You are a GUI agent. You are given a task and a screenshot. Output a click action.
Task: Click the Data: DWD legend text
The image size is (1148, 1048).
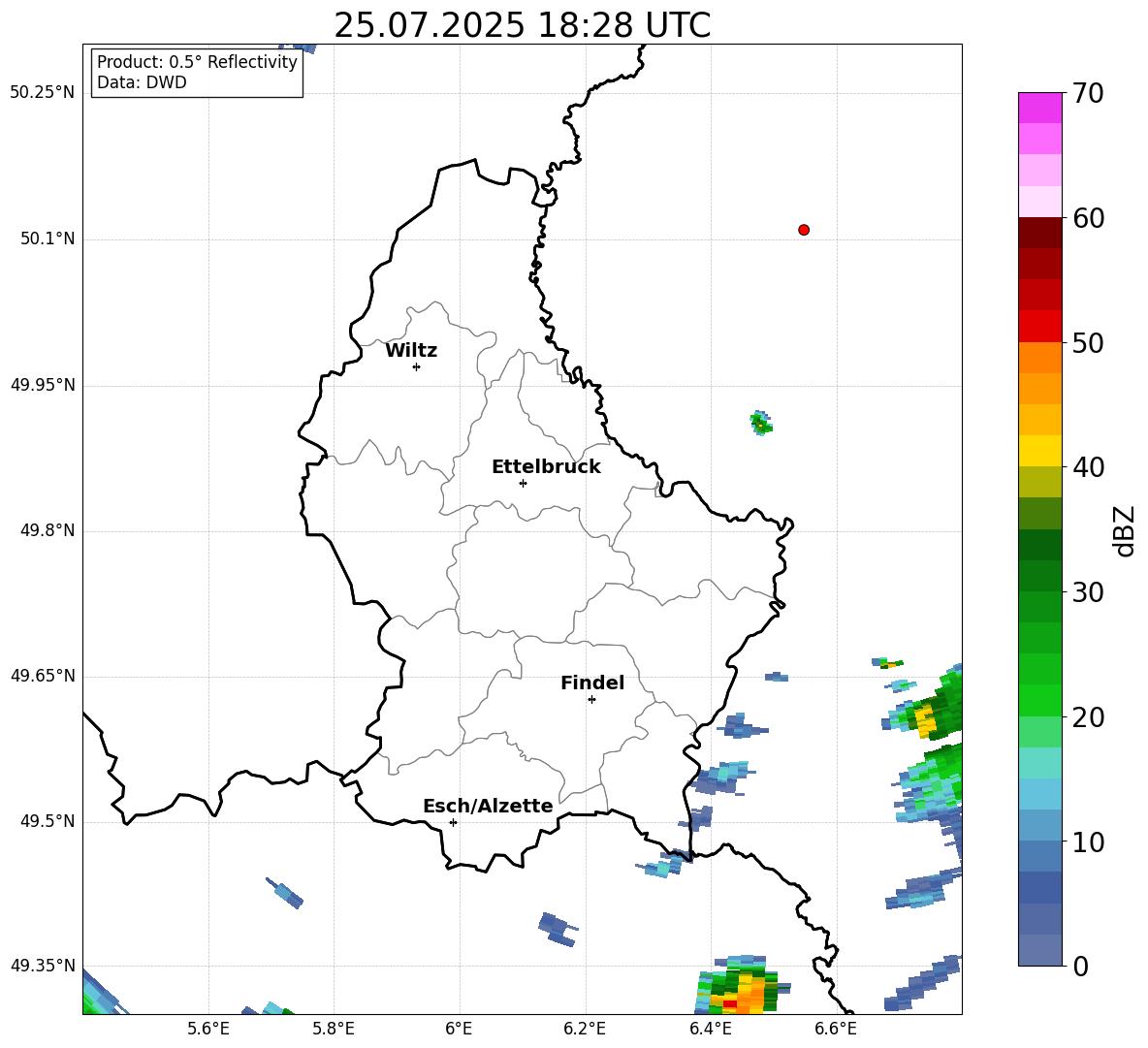[142, 82]
